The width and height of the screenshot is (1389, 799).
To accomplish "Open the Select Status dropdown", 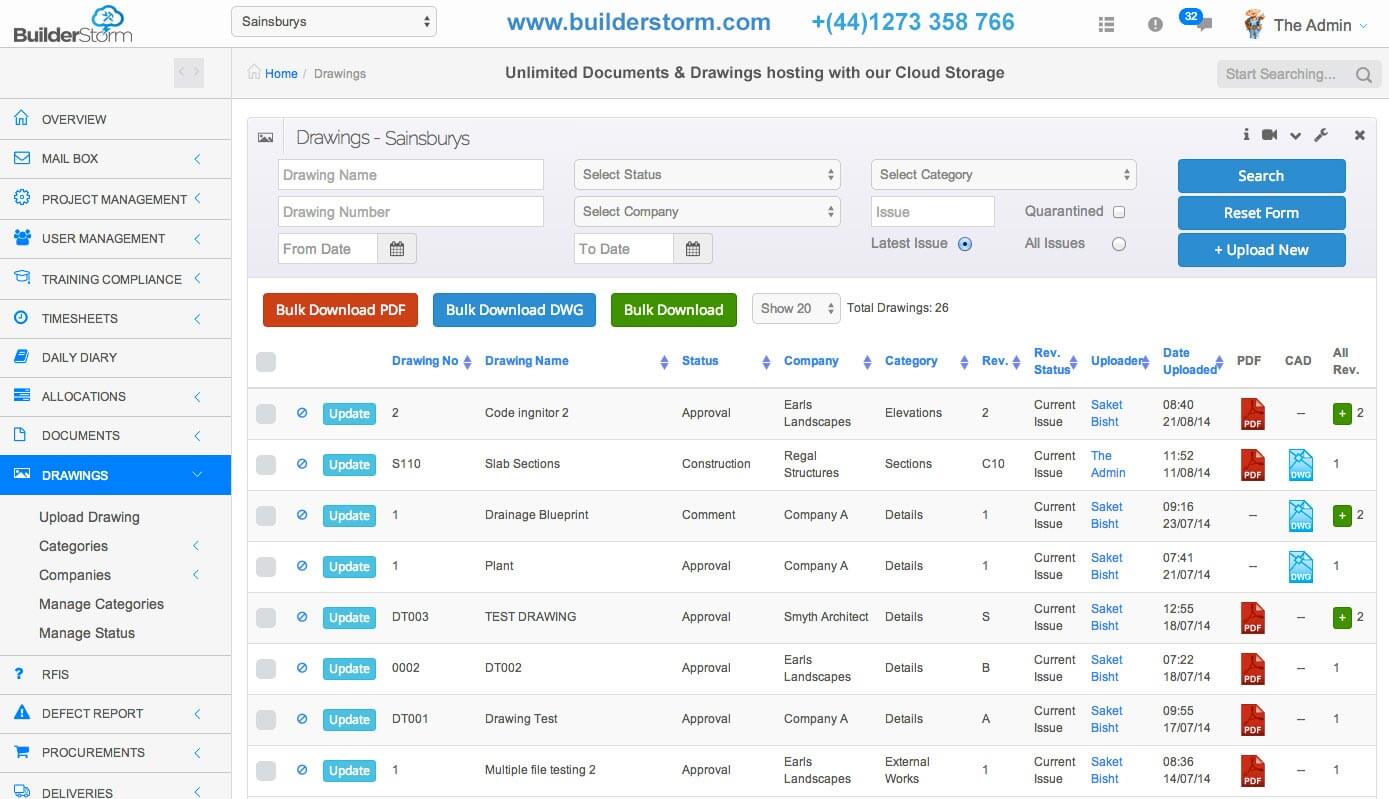I will coord(708,175).
